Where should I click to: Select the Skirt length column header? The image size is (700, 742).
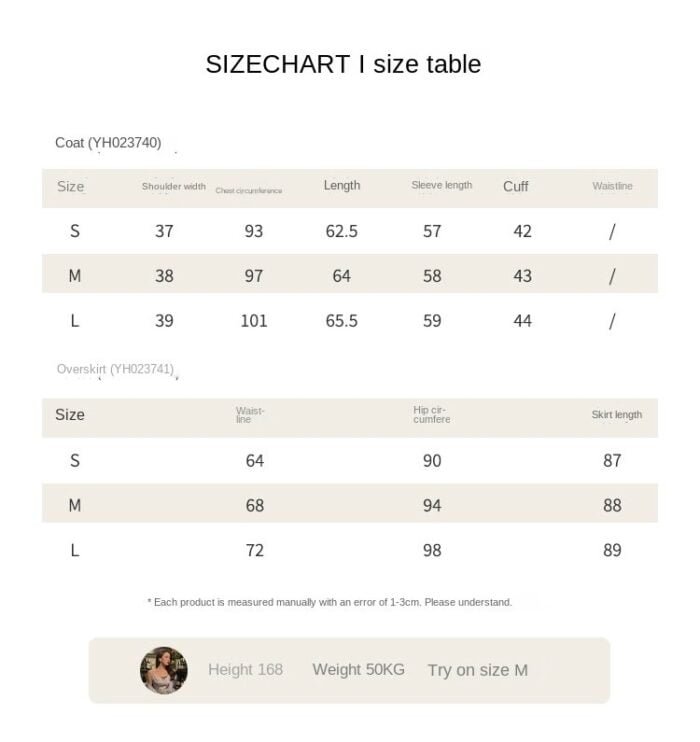point(617,415)
